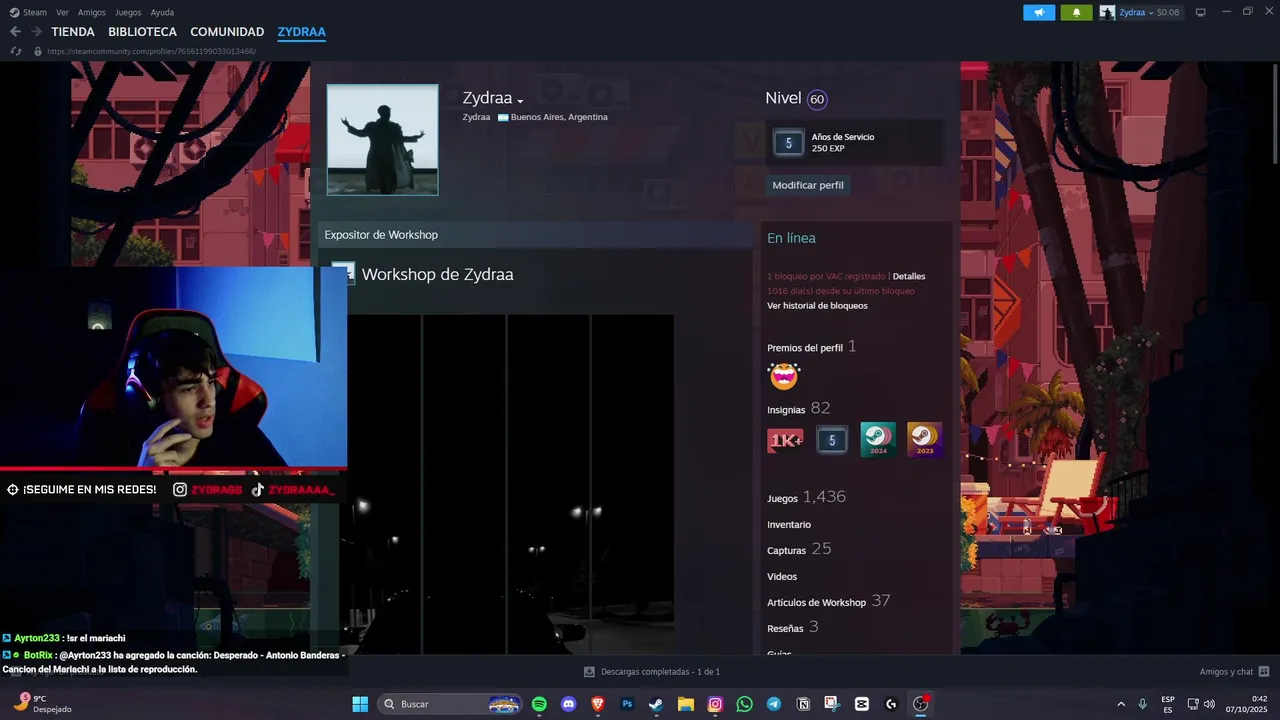
Task: Open VAC ban Detalles link
Action: point(909,276)
